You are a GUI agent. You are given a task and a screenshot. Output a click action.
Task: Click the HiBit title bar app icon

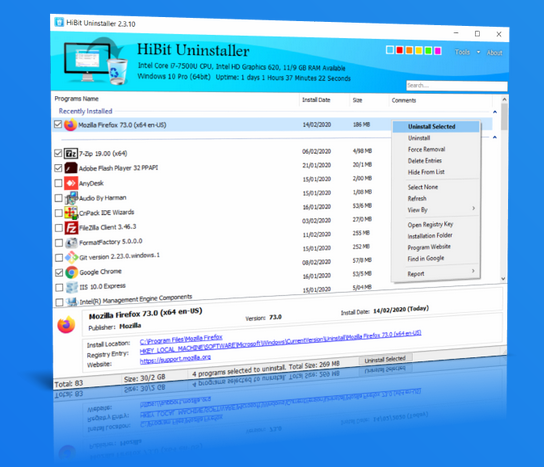tap(59, 22)
